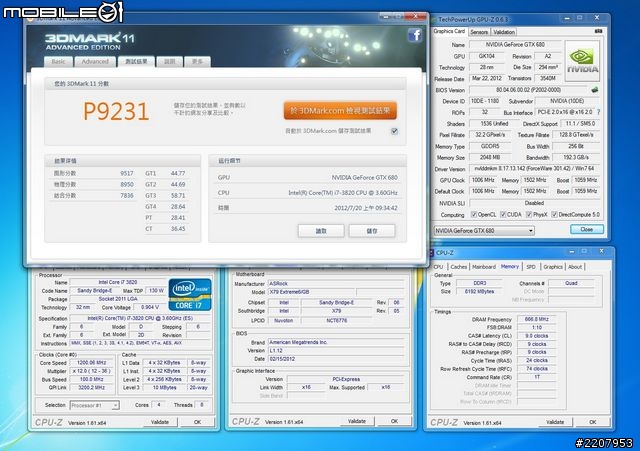Click the 讀取 load button in 3DMark
The image size is (640, 451).
[x=321, y=231]
